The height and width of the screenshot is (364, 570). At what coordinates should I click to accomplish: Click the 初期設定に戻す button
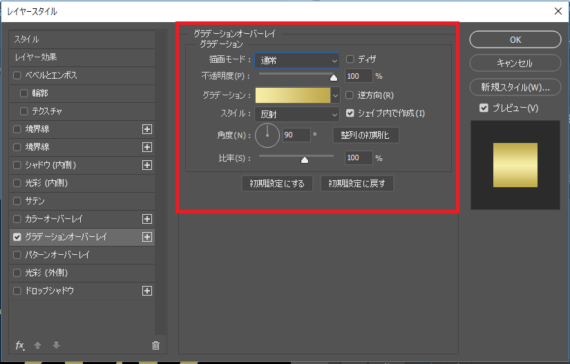[357, 183]
